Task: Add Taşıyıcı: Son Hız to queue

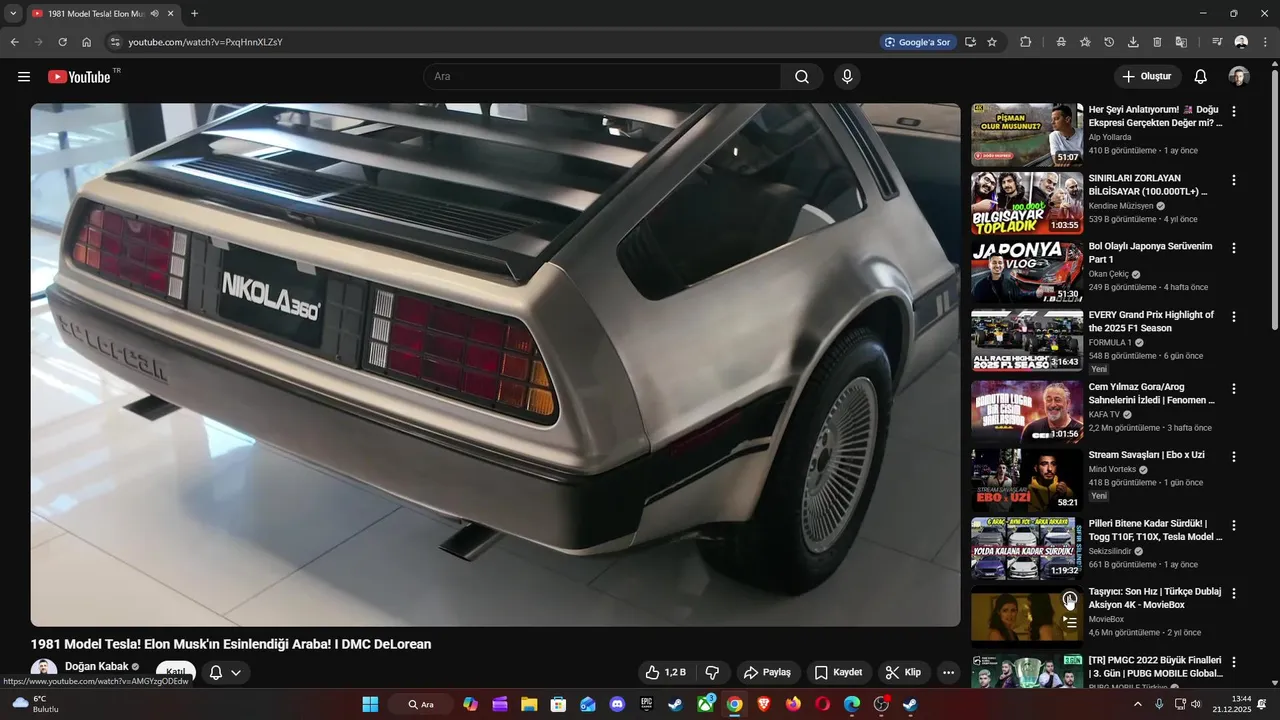Action: pos(1070,622)
